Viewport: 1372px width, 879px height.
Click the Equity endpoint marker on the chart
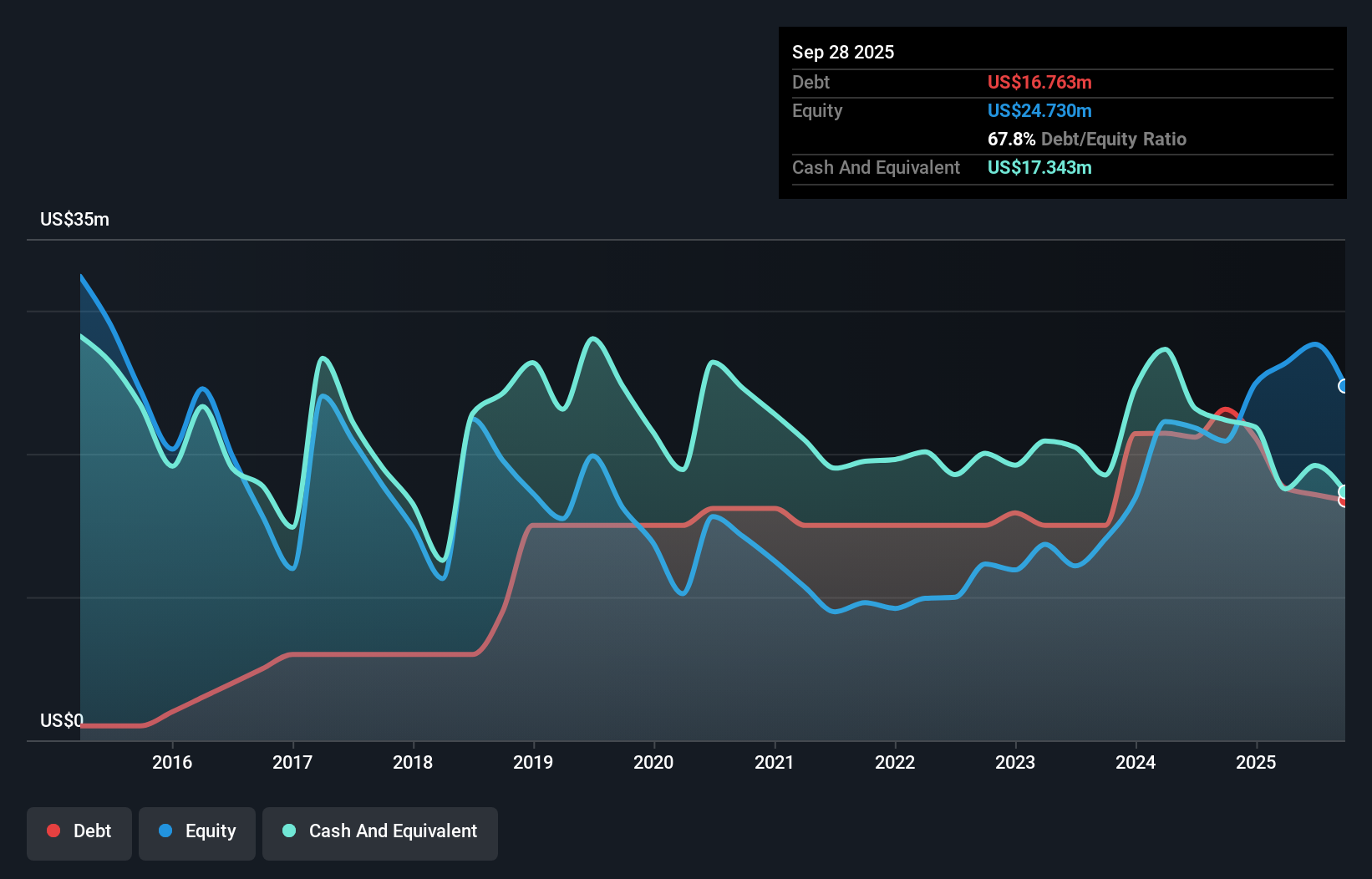click(x=1344, y=386)
